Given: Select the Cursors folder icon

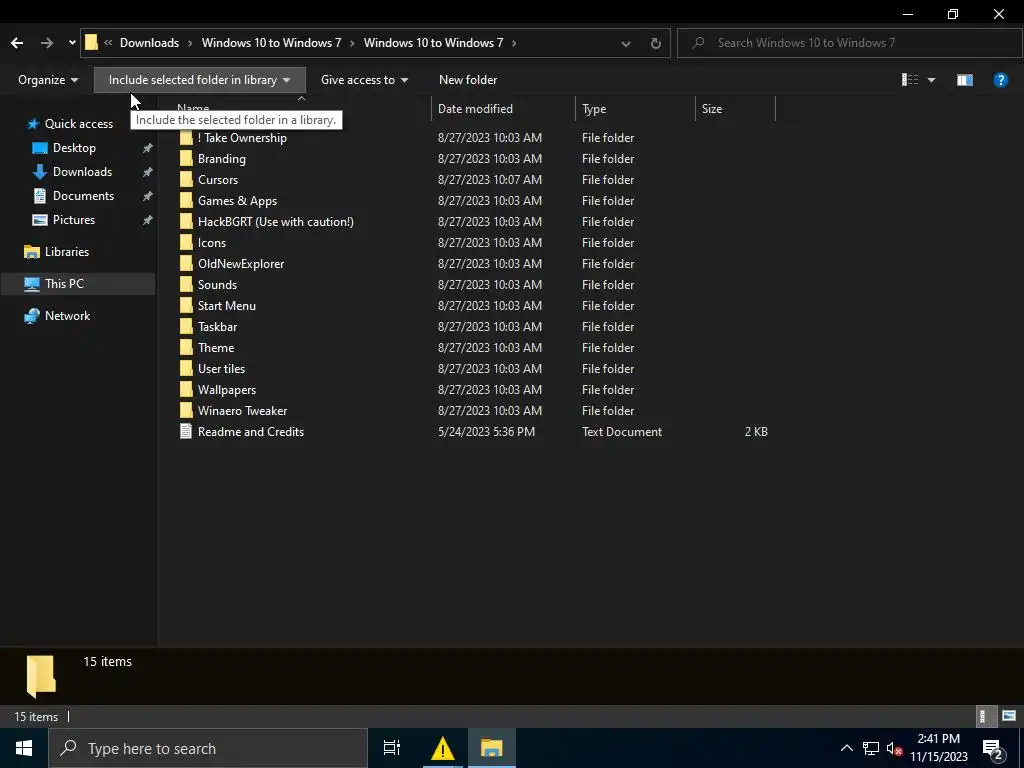Looking at the screenshot, I should (187, 180).
